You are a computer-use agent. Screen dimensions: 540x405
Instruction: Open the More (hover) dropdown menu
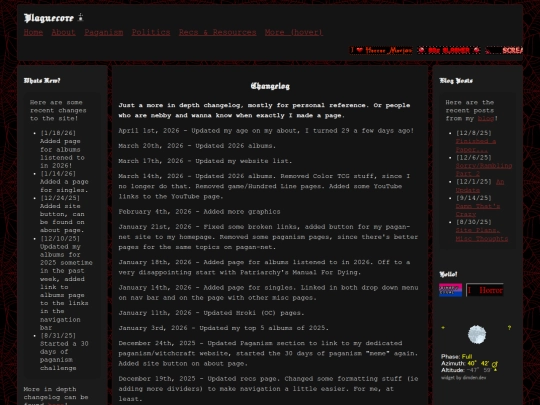(294, 32)
